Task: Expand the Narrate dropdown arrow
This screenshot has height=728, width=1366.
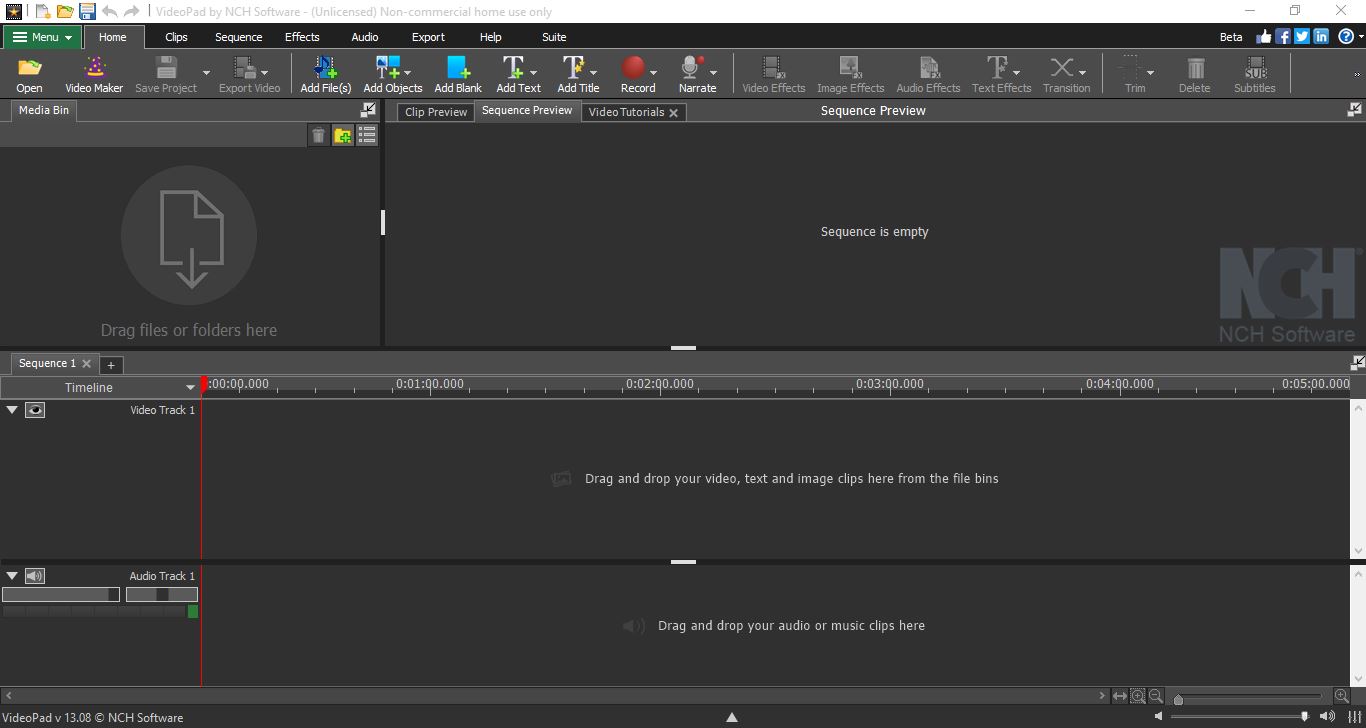Action: [x=713, y=73]
